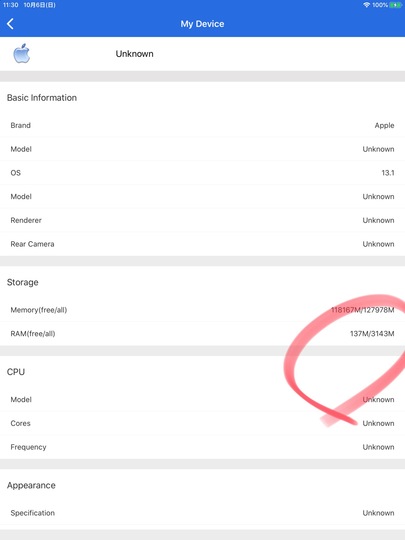This screenshot has width=405, height=540.
Task: Tap the Memory(free/all) storage row
Action: [202, 310]
